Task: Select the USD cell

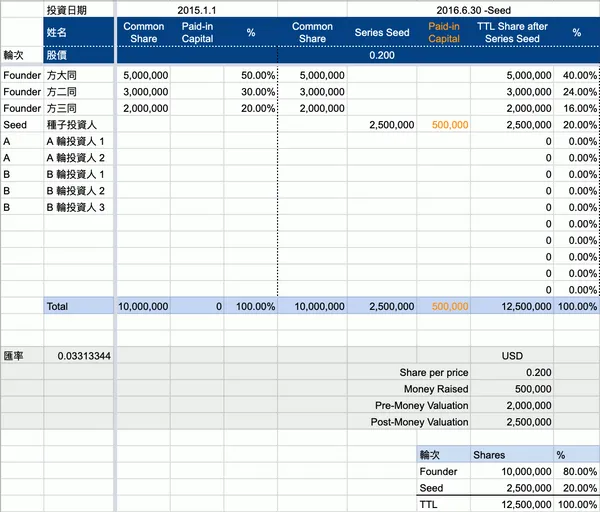Action: tap(512, 356)
